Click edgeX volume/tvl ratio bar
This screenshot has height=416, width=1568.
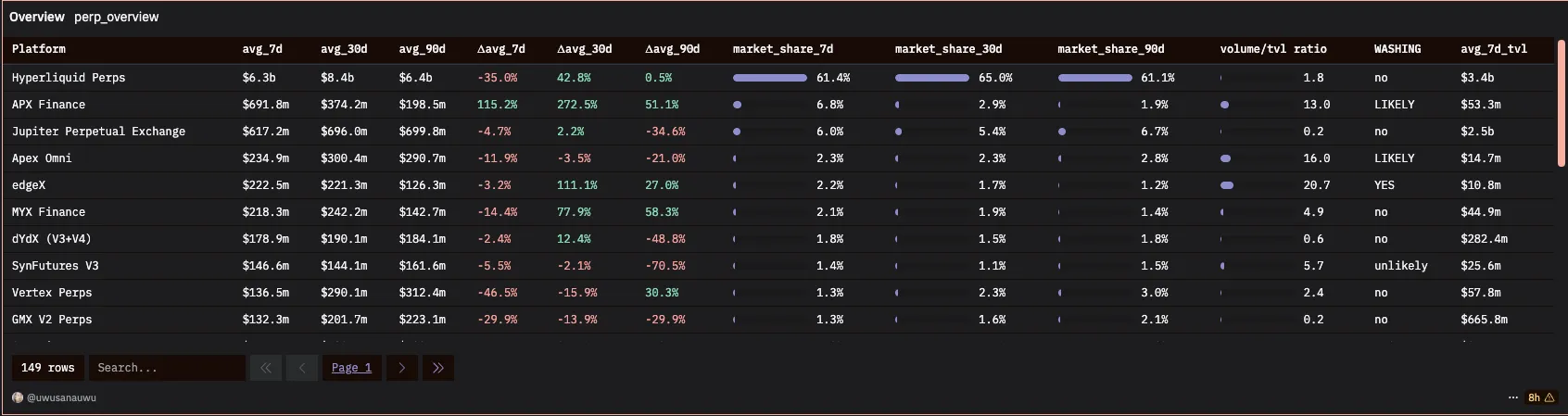1227,185
